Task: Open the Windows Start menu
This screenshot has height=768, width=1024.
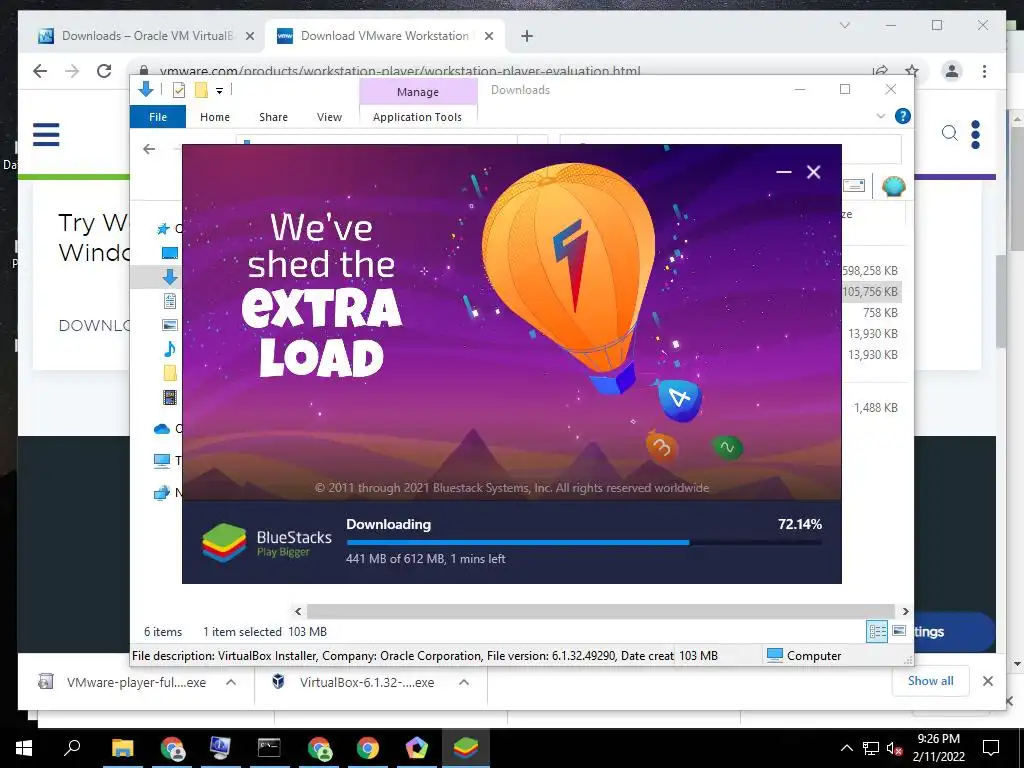Action: click(24, 748)
